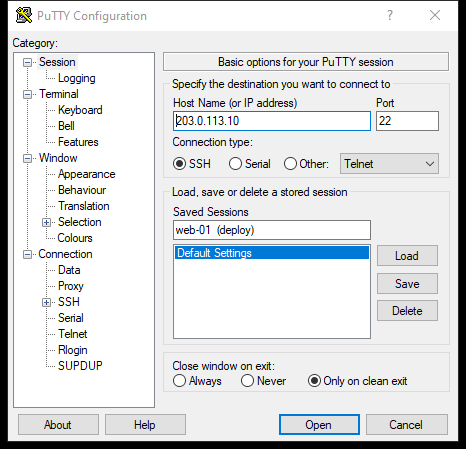Expand the Selection tree node
The height and width of the screenshot is (449, 466).
coord(46,222)
